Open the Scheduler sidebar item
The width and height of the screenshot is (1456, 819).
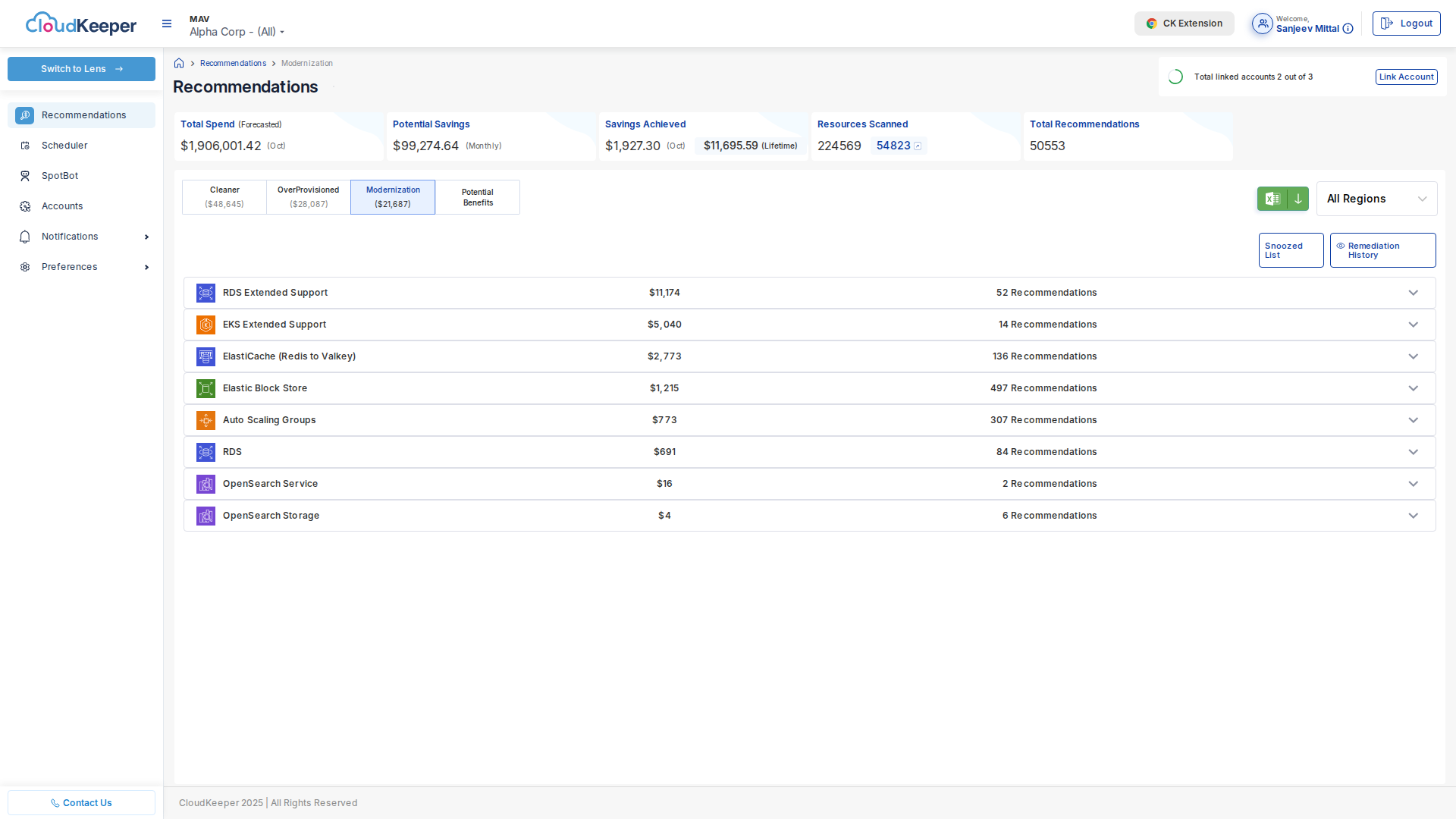click(64, 146)
